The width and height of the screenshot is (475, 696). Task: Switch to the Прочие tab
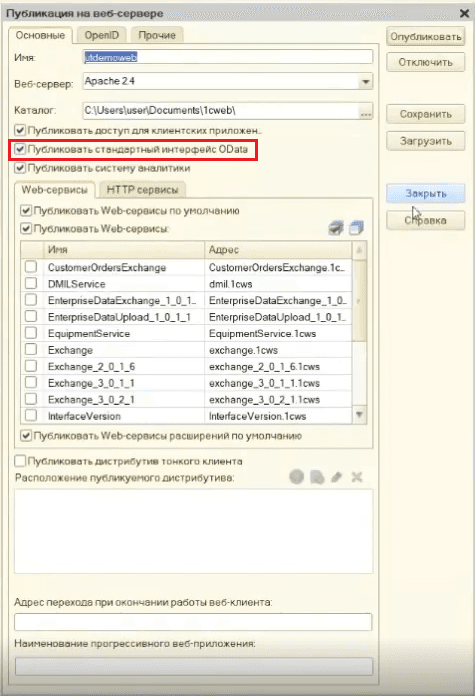tap(157, 35)
